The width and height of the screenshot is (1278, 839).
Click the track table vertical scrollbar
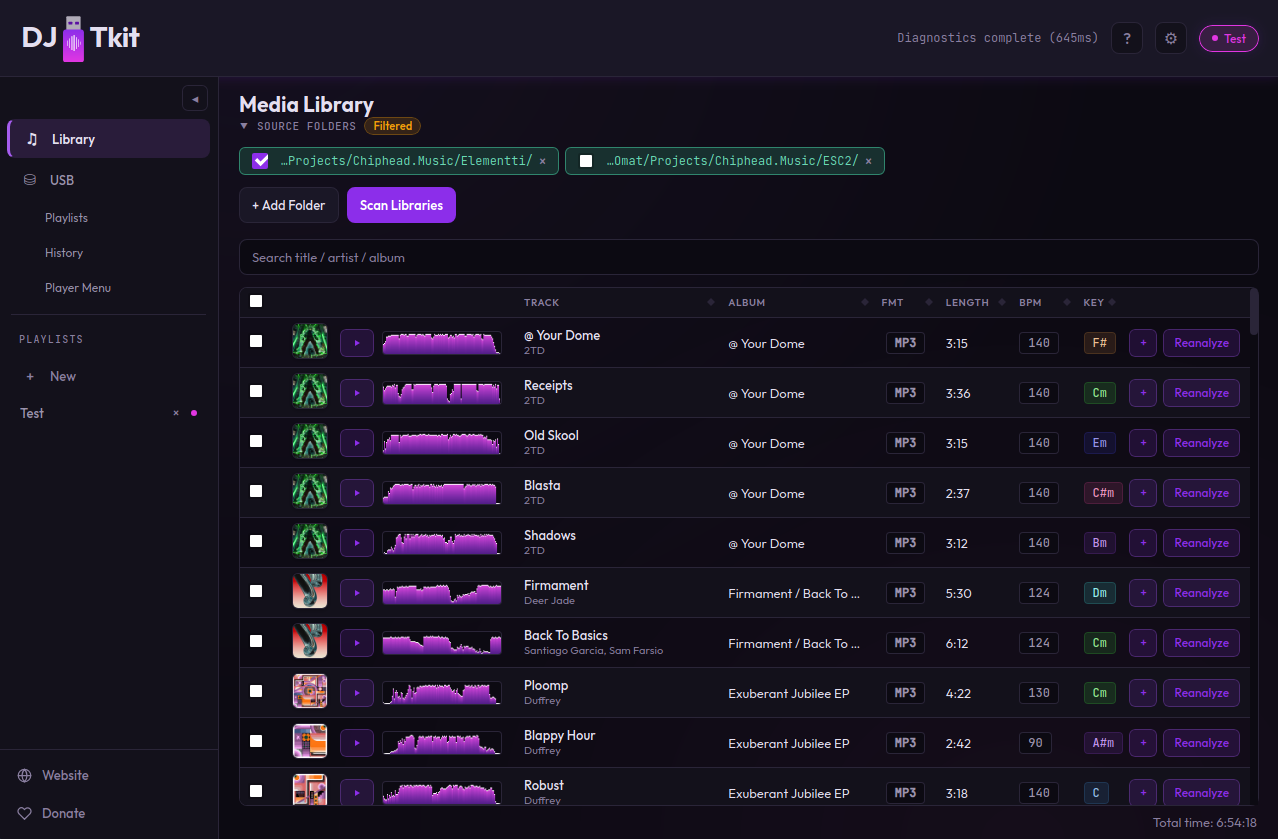pos(1254,311)
